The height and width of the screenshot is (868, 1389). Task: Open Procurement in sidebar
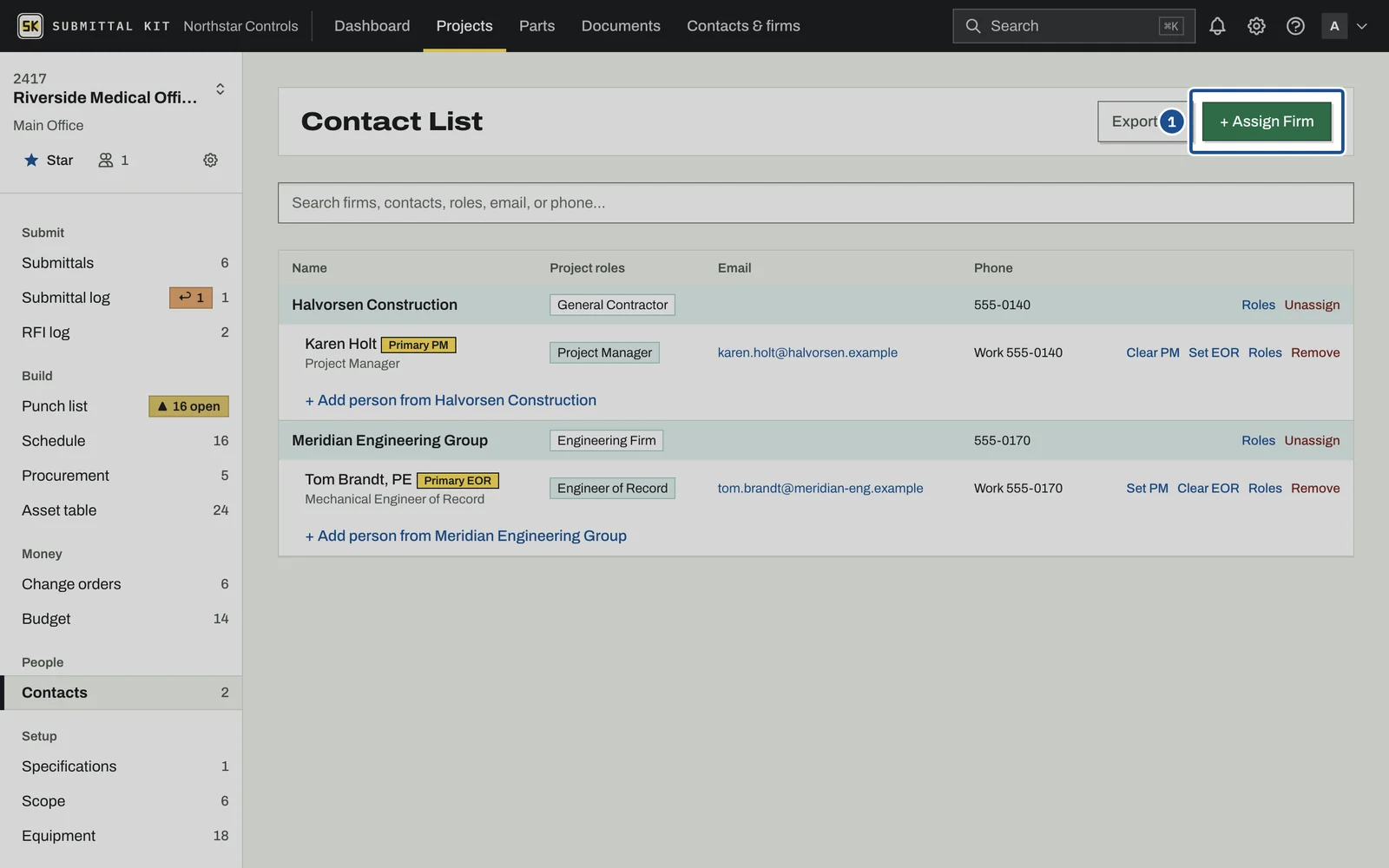(122, 476)
